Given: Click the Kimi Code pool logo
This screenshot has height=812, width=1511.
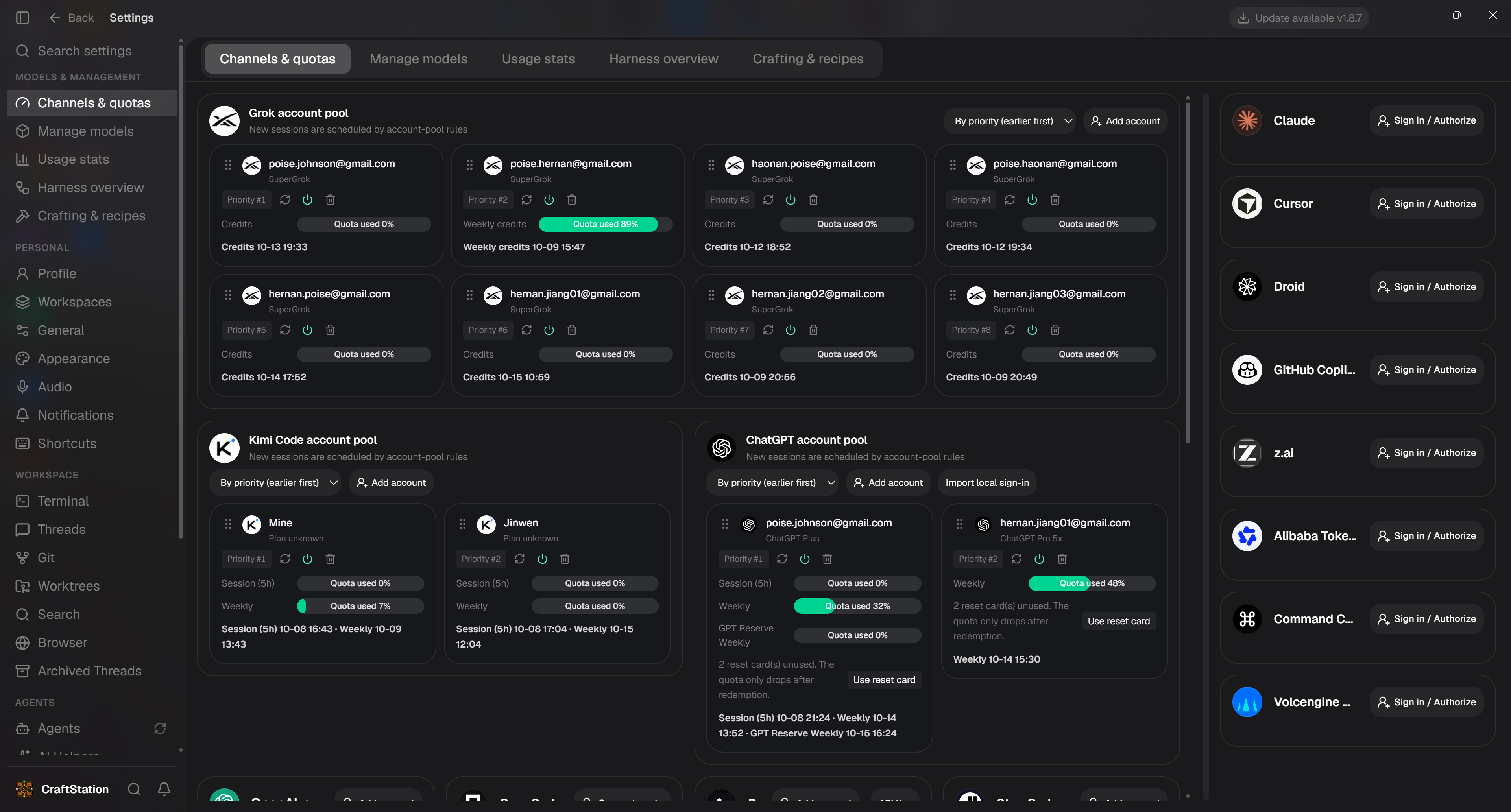Looking at the screenshot, I should click(224, 448).
